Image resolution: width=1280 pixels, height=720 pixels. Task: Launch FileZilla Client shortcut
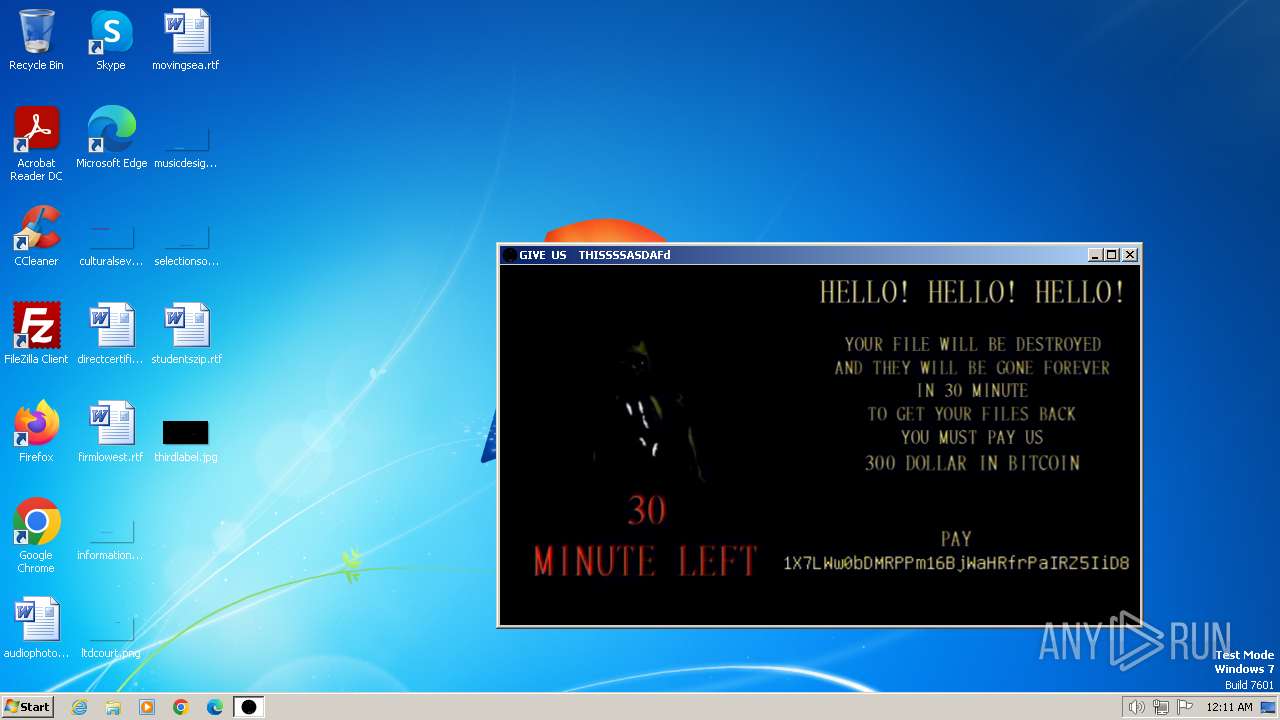coord(36,334)
